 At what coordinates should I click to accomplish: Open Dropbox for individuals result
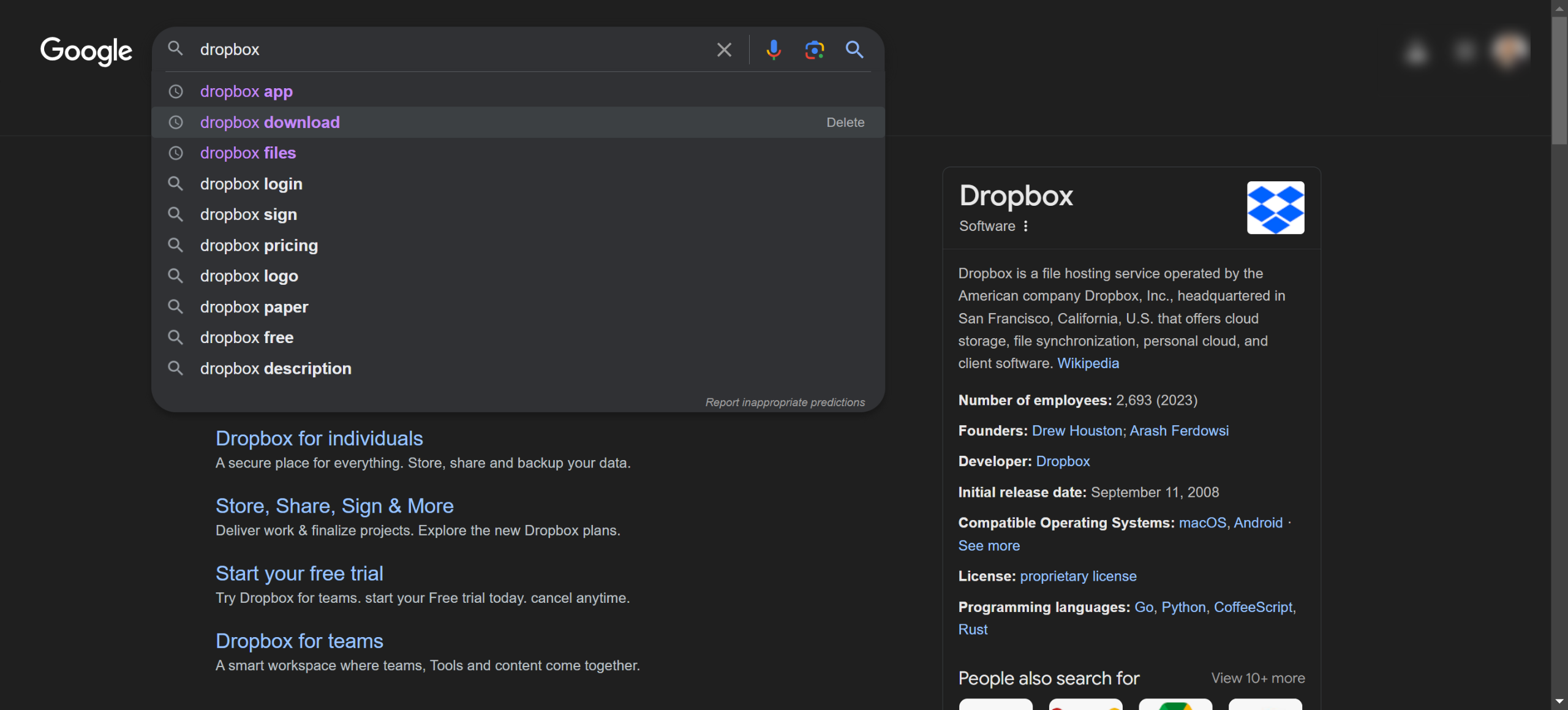click(x=319, y=439)
